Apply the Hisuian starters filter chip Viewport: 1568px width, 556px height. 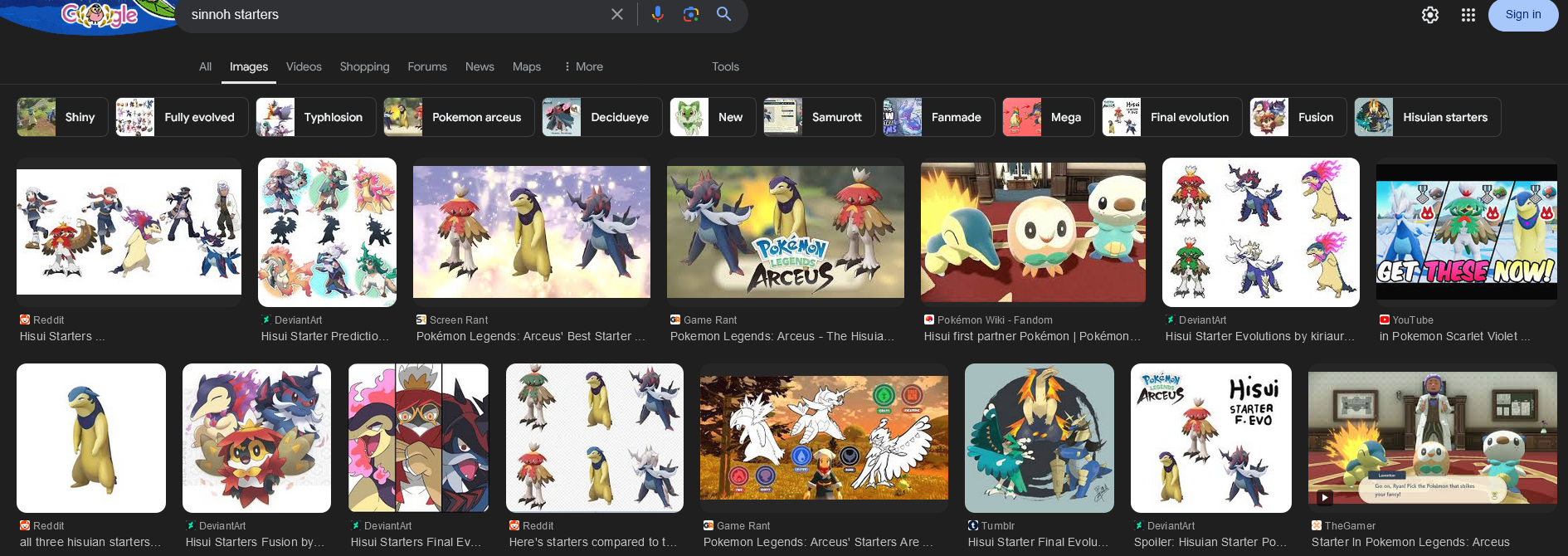(x=1428, y=117)
